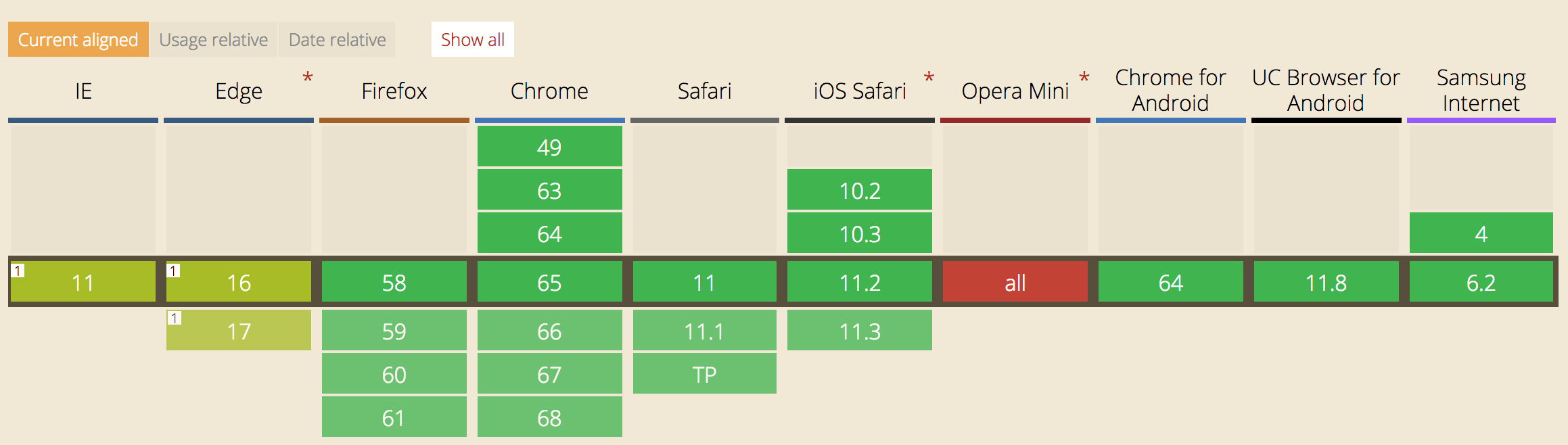The height and width of the screenshot is (445, 1568).
Task: Click the UC Browser 11.8 cell
Action: pos(1327,281)
